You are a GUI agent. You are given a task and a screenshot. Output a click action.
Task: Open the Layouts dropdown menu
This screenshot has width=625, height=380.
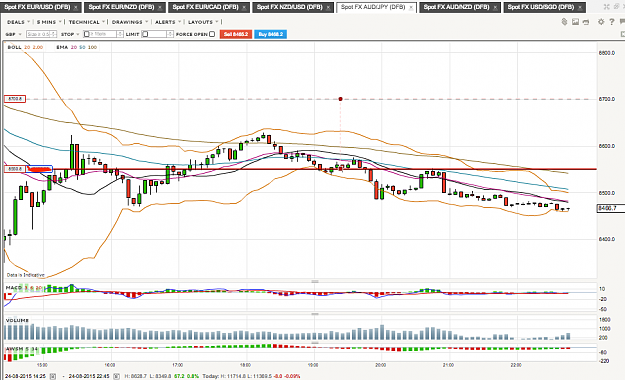(x=203, y=22)
